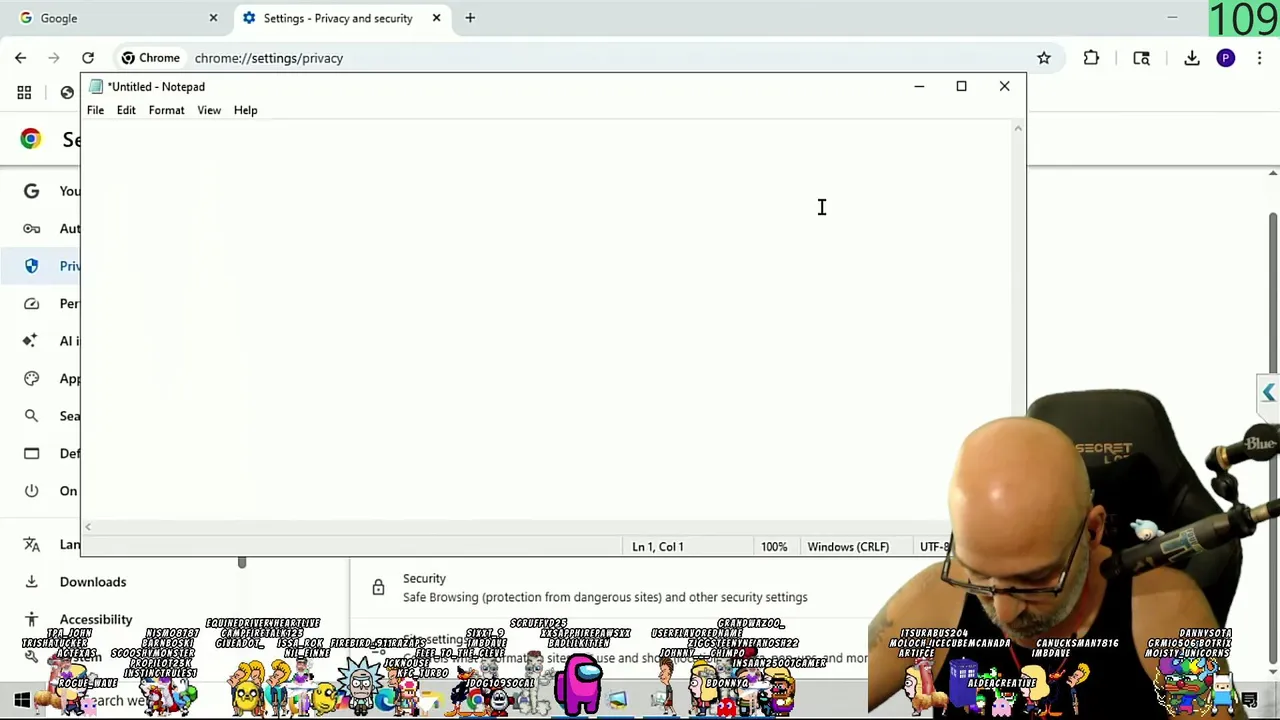
Task: Click Windows (CRLF) in Notepad status bar
Action: (848, 547)
